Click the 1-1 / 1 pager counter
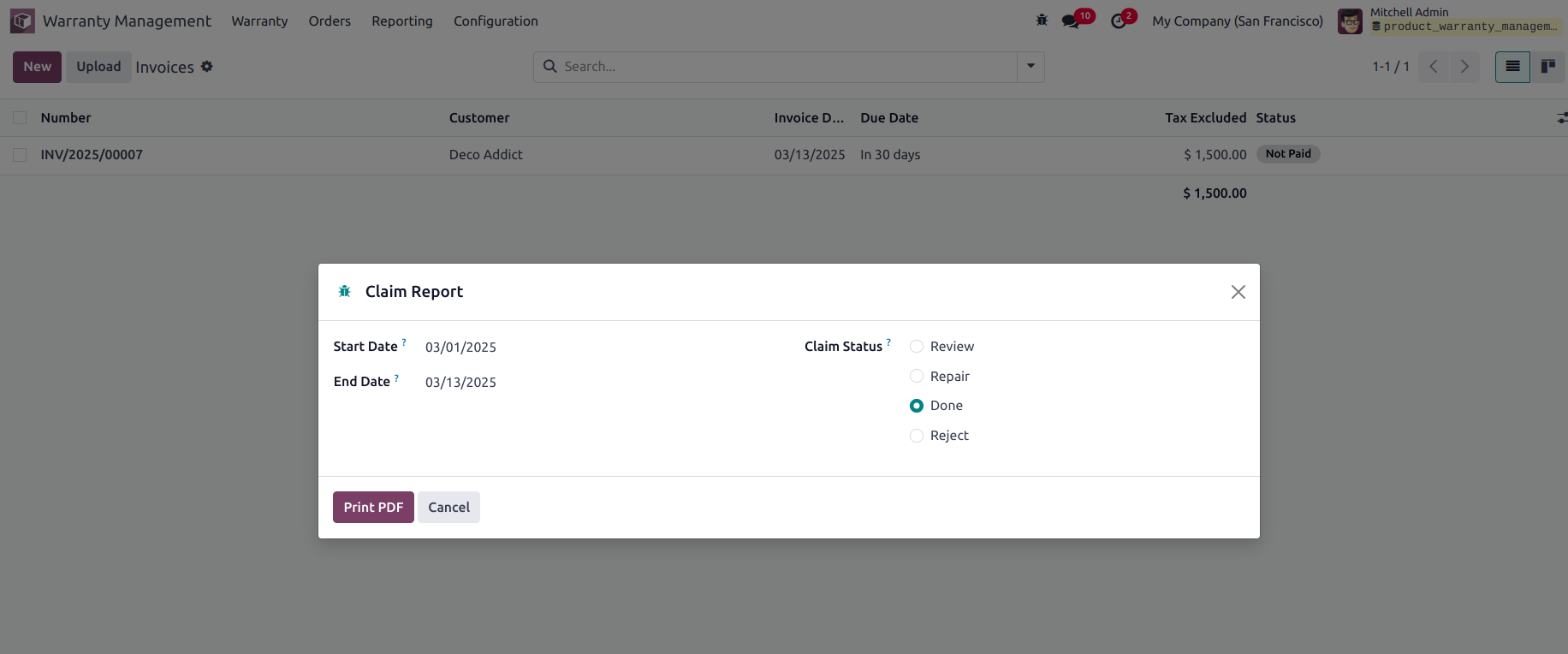The width and height of the screenshot is (1568, 654). [x=1391, y=67]
